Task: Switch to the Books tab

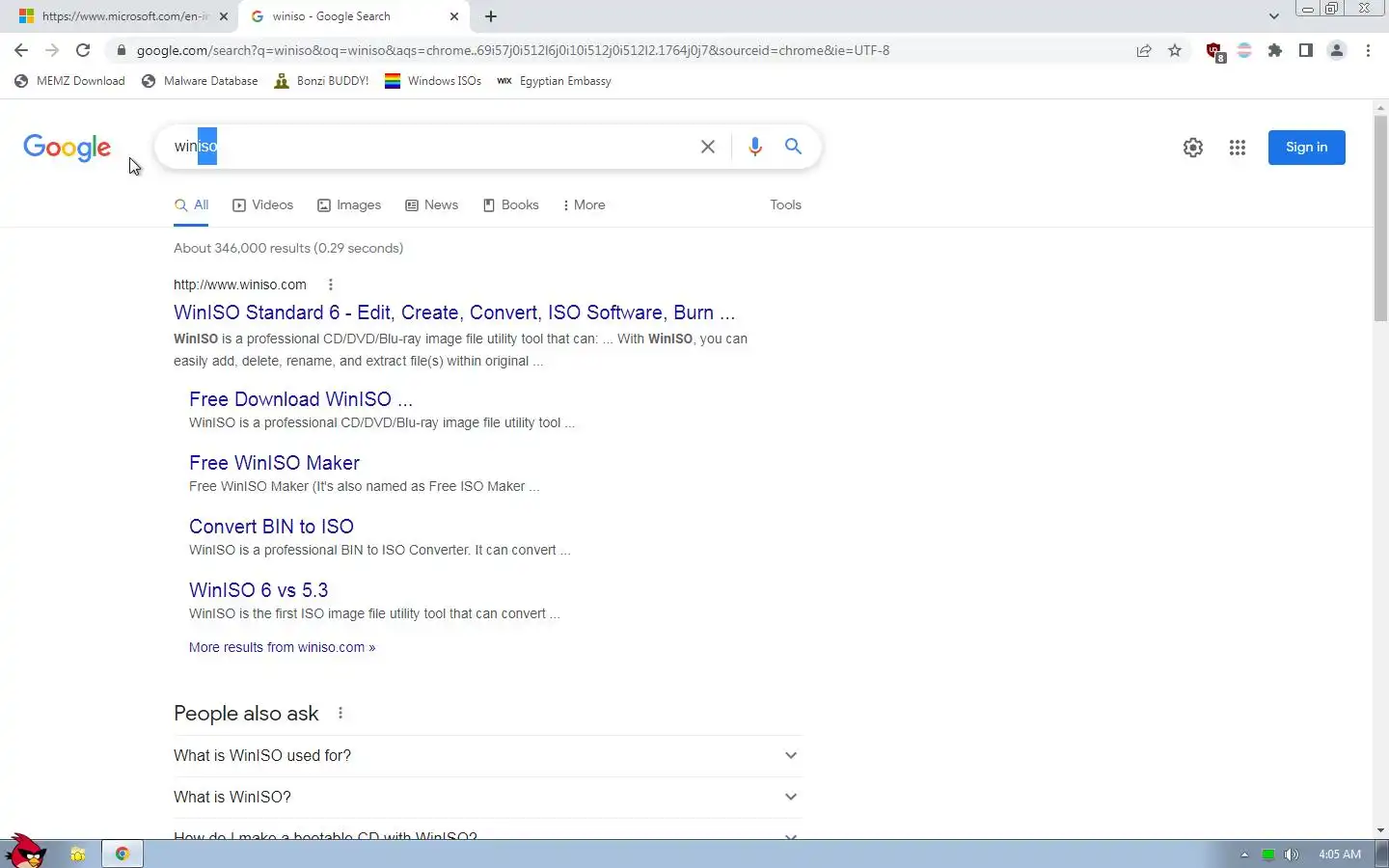Action: click(511, 204)
